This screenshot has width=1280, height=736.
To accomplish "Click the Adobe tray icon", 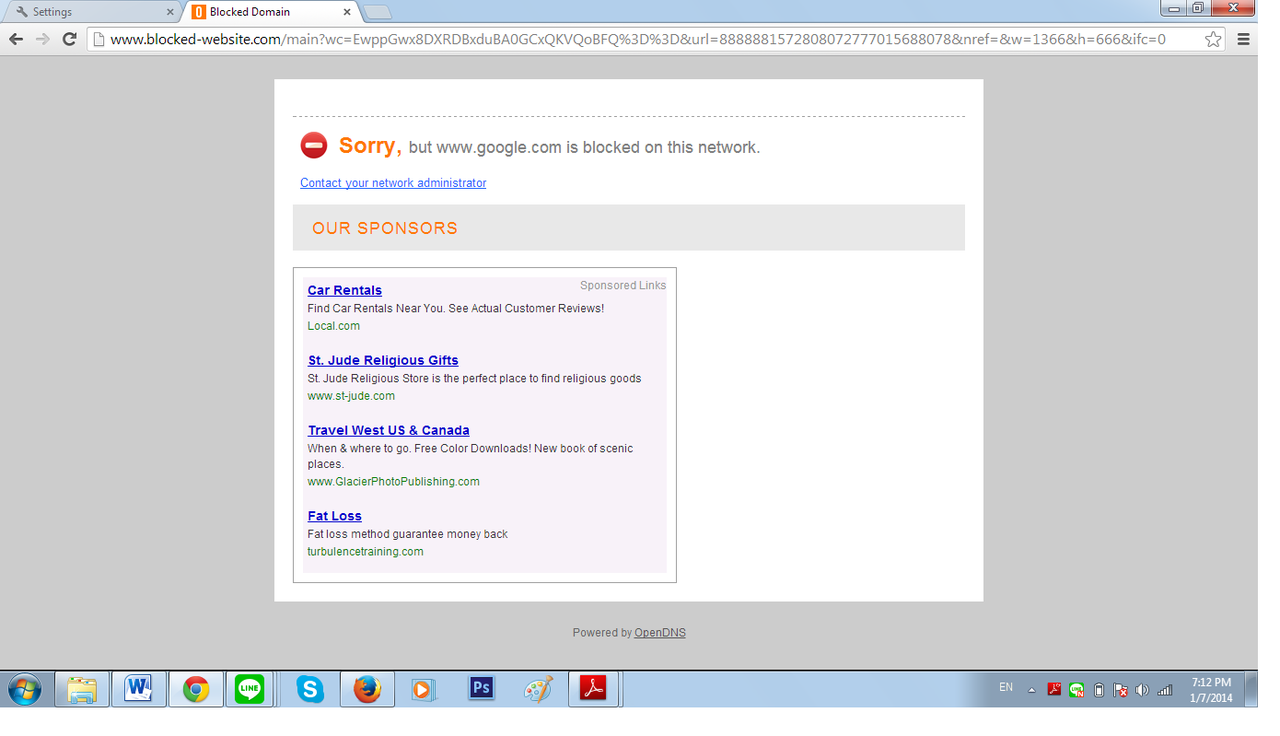I will [1054, 690].
